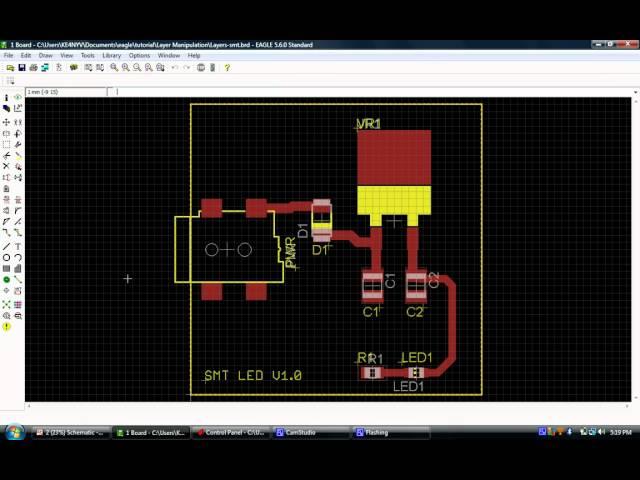Select the Delete X tool

pyautogui.click(x=6, y=167)
